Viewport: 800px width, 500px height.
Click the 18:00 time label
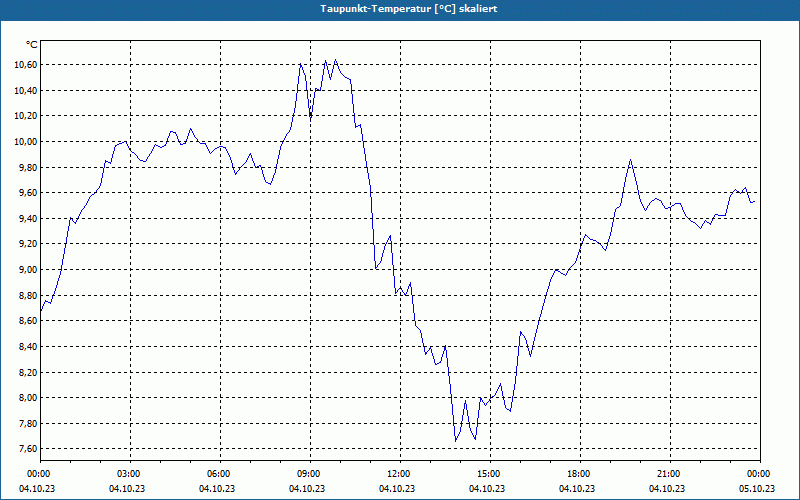pyautogui.click(x=578, y=474)
